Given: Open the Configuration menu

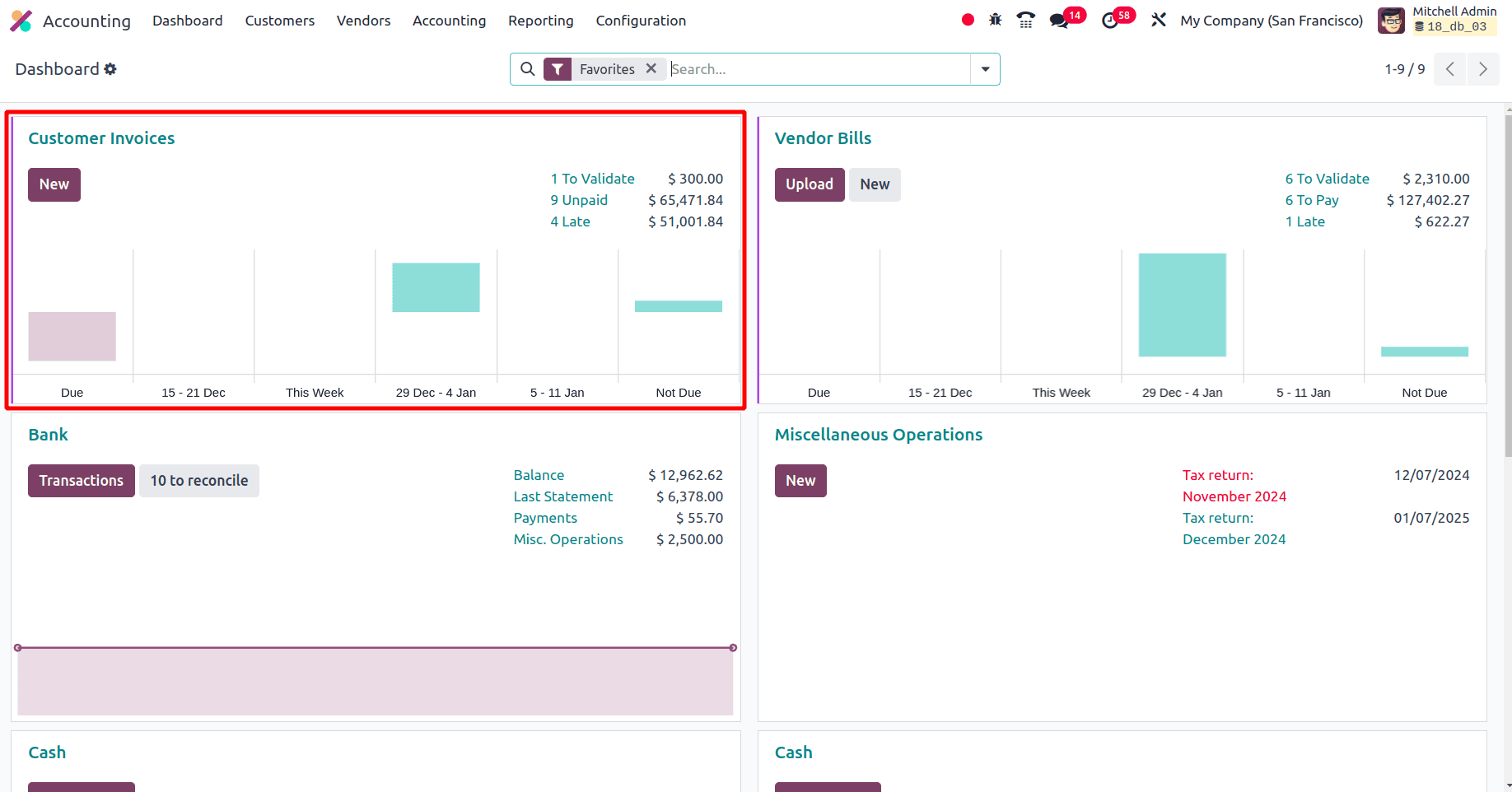Looking at the screenshot, I should 641,21.
